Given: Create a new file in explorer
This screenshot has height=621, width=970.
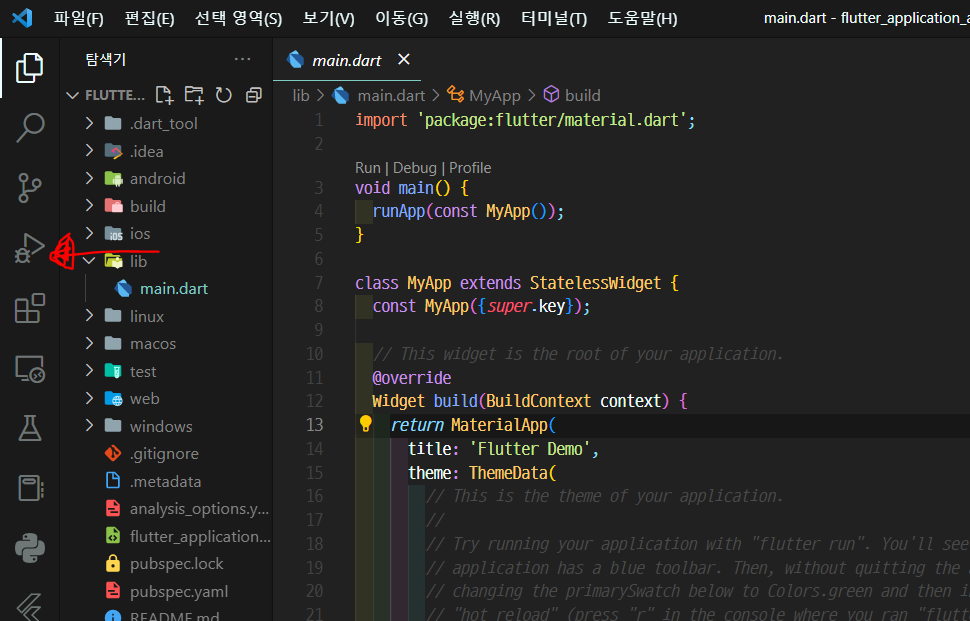Looking at the screenshot, I should 164,95.
